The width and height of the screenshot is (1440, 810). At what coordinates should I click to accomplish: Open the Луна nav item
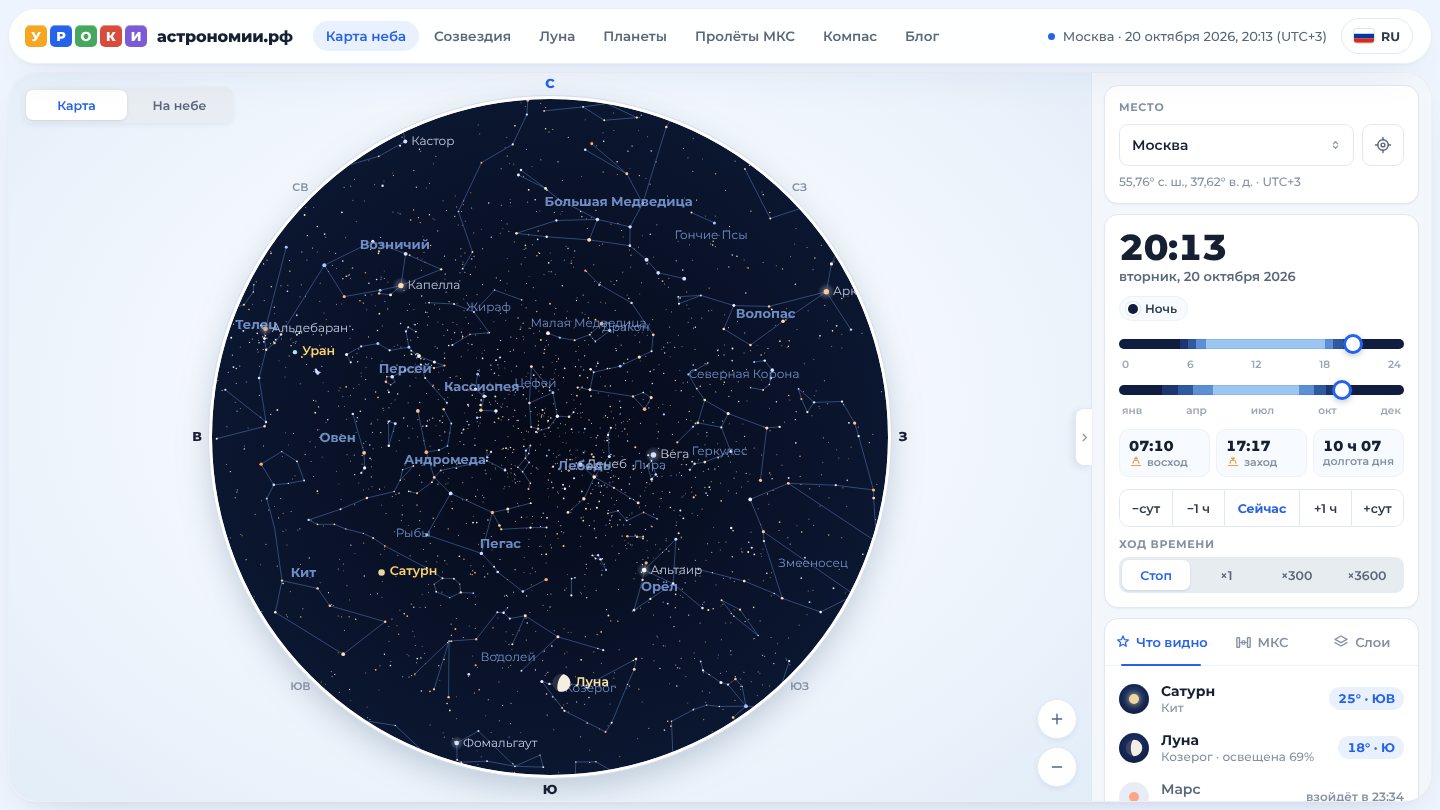click(x=557, y=36)
